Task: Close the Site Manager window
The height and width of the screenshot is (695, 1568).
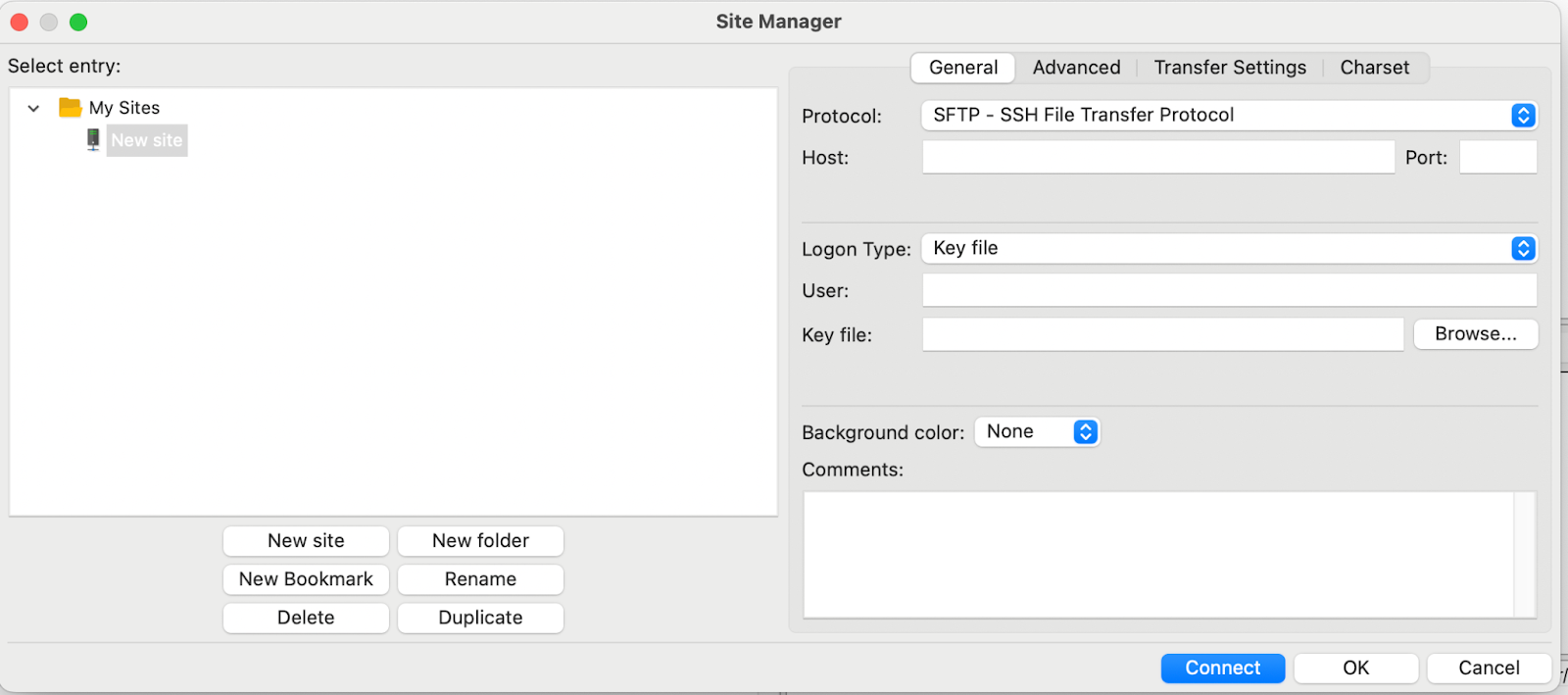Action: tap(20, 22)
